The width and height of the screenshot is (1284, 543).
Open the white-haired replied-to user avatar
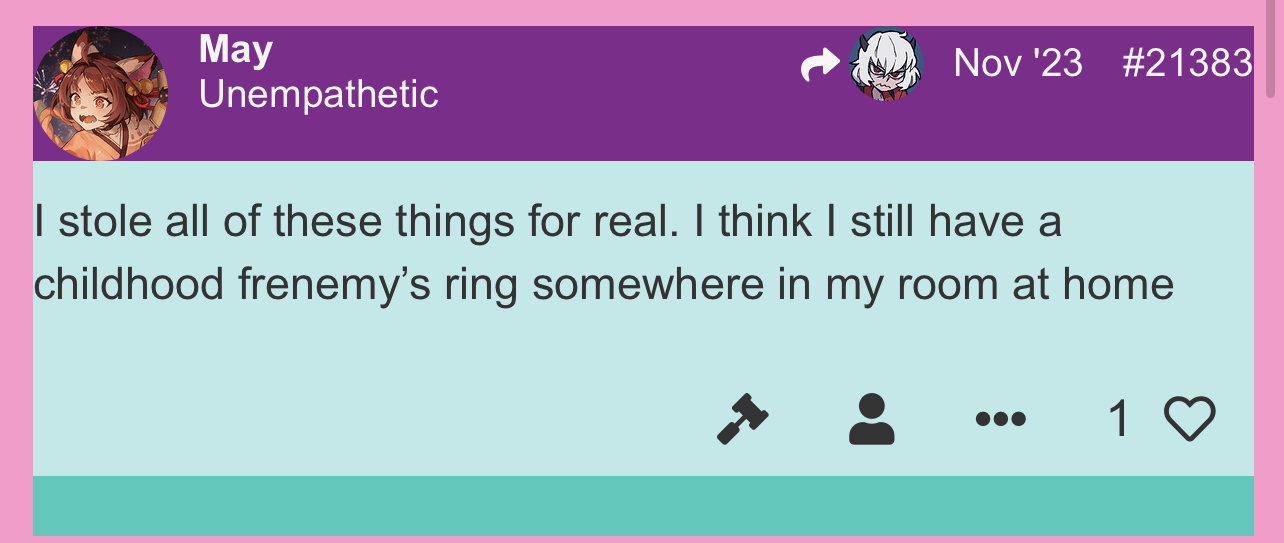886,65
